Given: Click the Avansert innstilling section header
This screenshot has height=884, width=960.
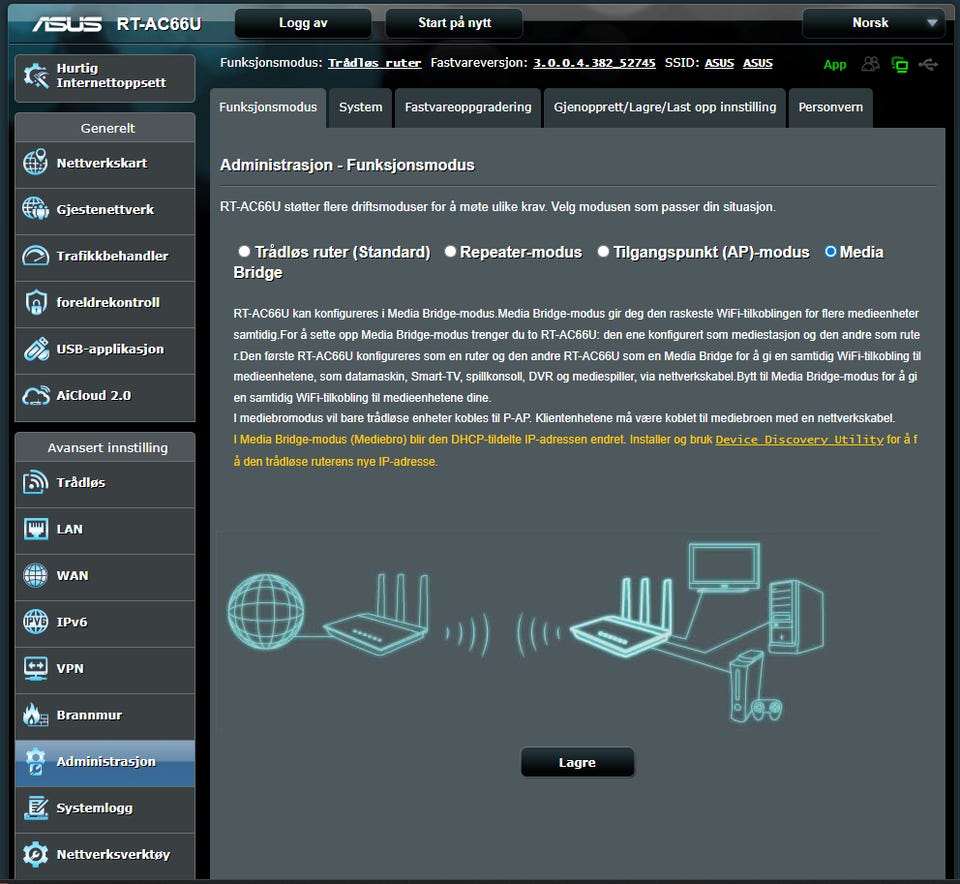Looking at the screenshot, I should point(105,448).
